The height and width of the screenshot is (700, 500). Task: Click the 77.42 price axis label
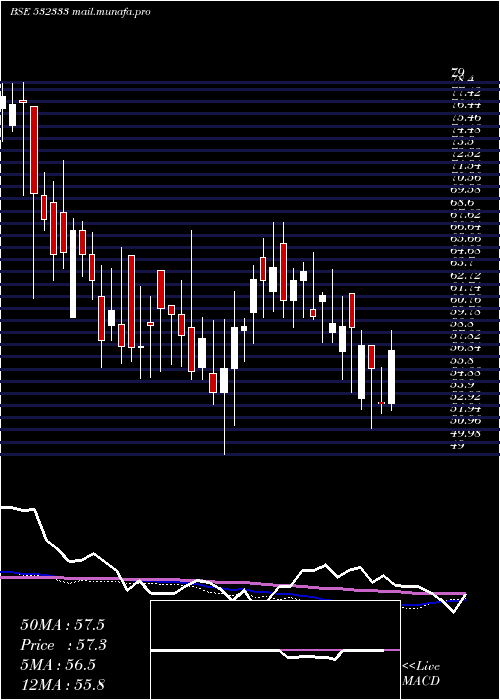(466, 93)
